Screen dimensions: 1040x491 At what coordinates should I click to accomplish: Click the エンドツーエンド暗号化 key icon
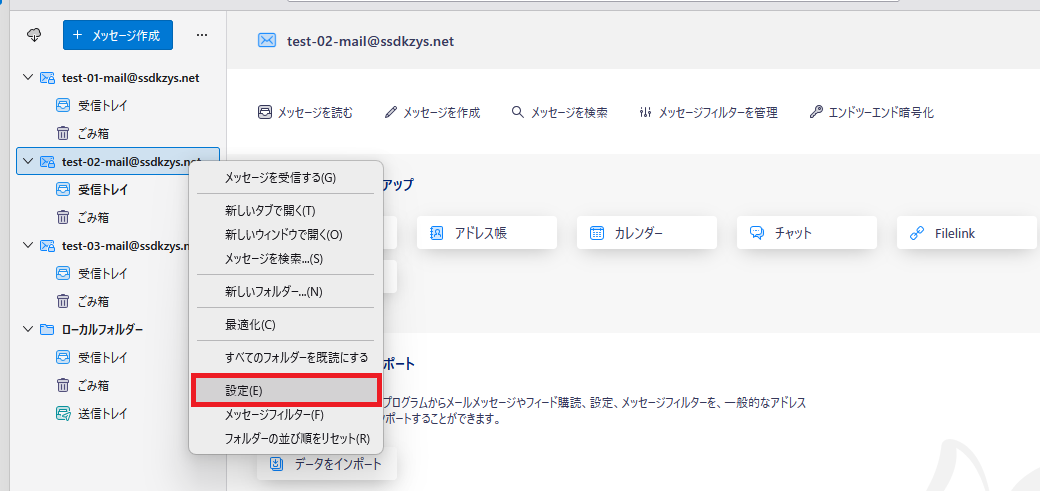pyautogui.click(x=816, y=113)
